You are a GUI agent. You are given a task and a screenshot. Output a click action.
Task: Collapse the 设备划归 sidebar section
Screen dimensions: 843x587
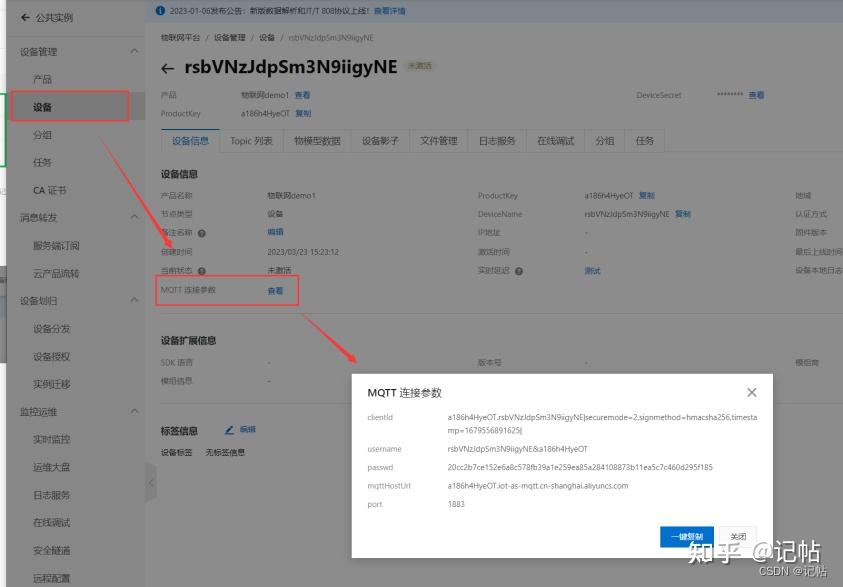point(134,300)
